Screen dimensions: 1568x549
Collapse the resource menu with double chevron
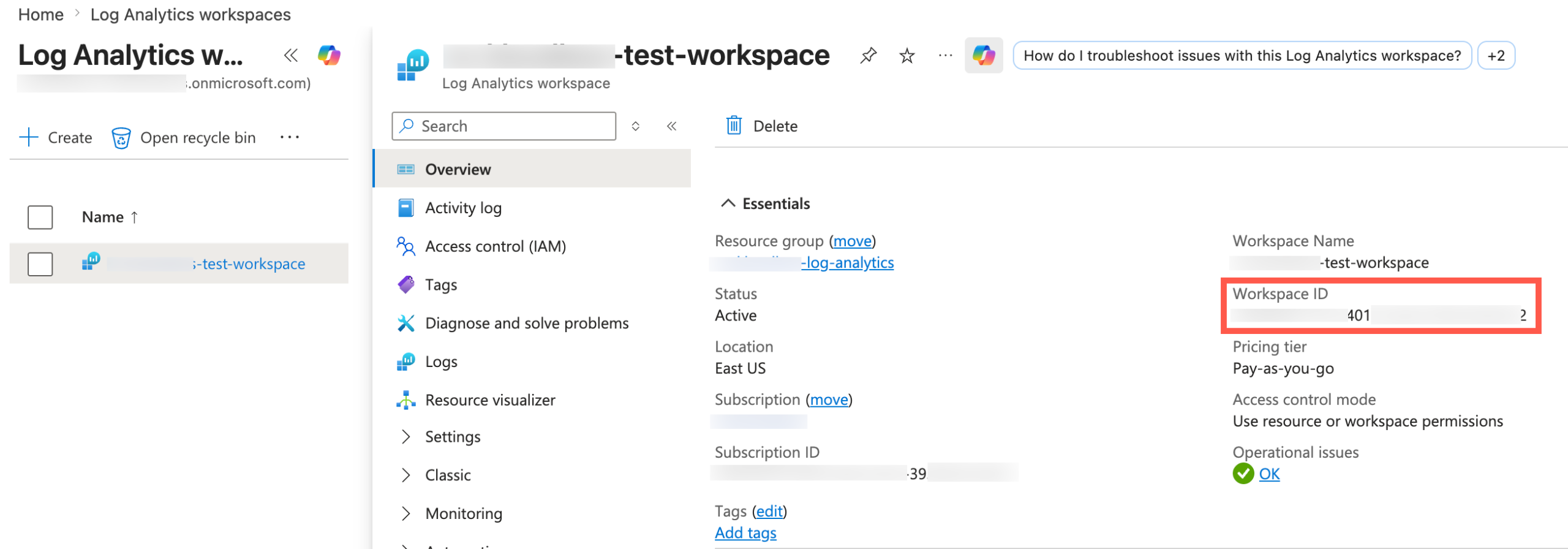[671, 126]
